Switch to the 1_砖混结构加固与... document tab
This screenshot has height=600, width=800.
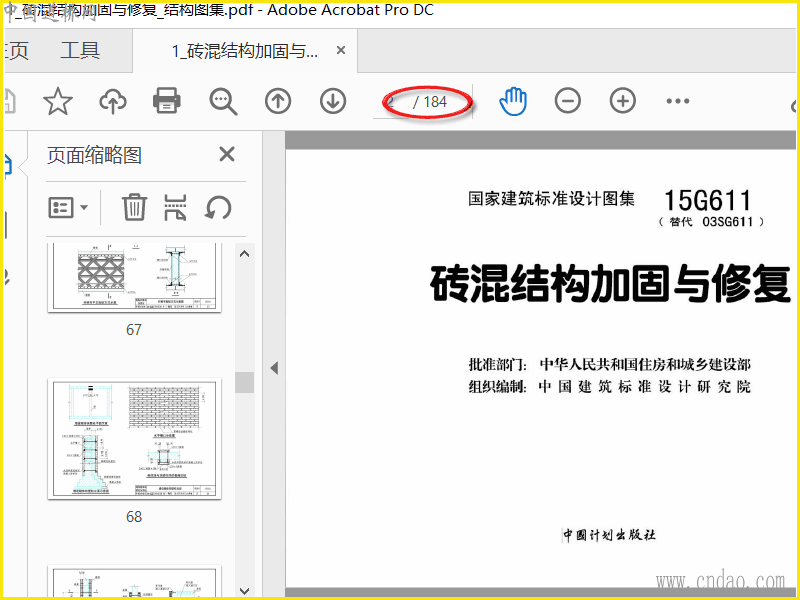pos(245,51)
